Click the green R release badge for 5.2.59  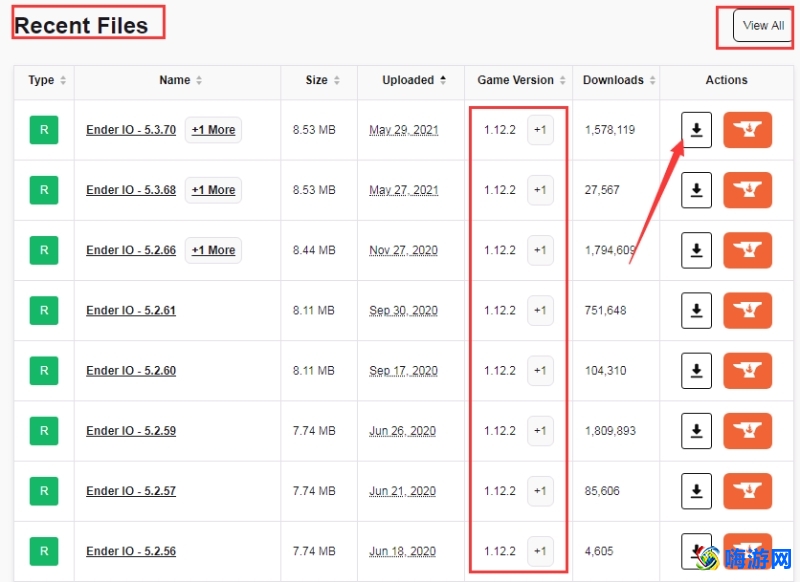pyautogui.click(x=44, y=431)
